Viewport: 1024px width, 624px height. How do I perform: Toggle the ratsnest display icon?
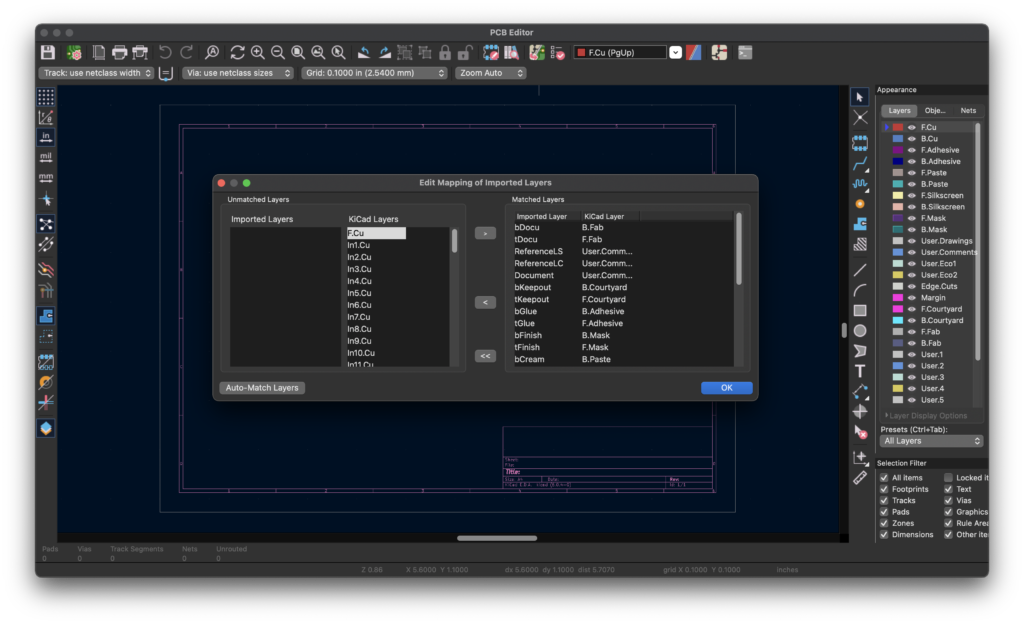46,224
